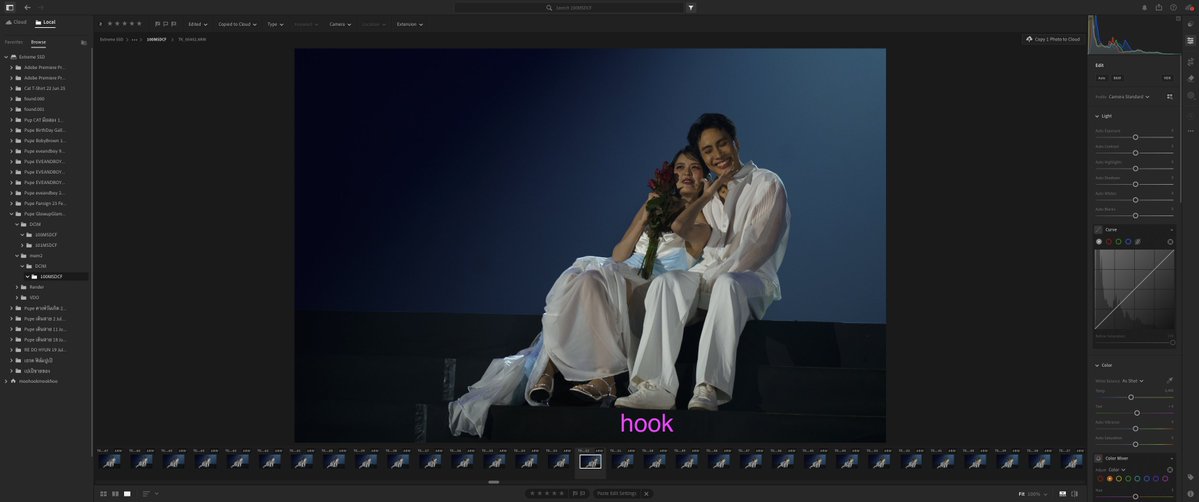Viewport: 1199px width, 502px height.
Task: Open the Edit sliders panel icon
Action: point(1191,41)
